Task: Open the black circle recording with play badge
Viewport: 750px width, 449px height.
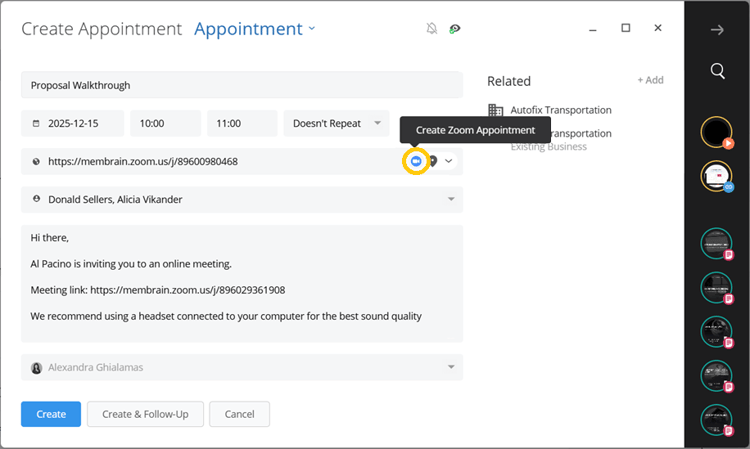Action: (716, 131)
